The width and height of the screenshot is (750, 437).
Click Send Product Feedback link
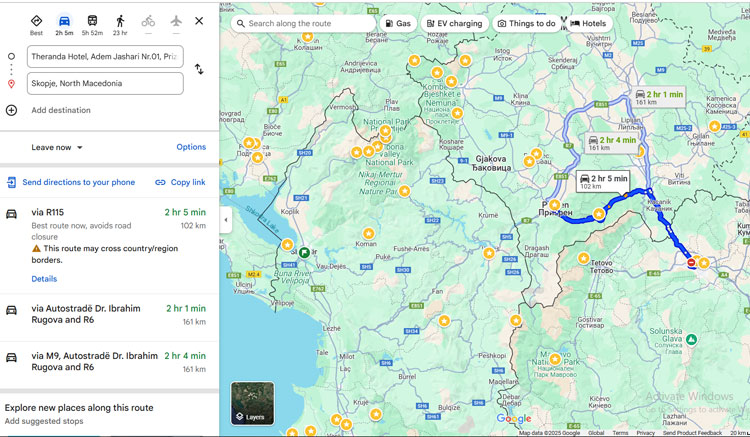tap(692, 433)
